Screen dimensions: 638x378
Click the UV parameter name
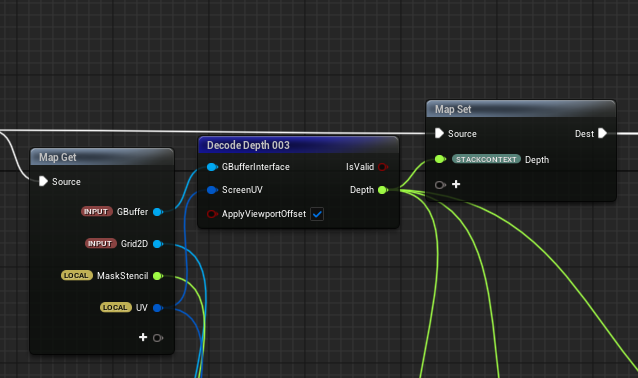coord(142,308)
